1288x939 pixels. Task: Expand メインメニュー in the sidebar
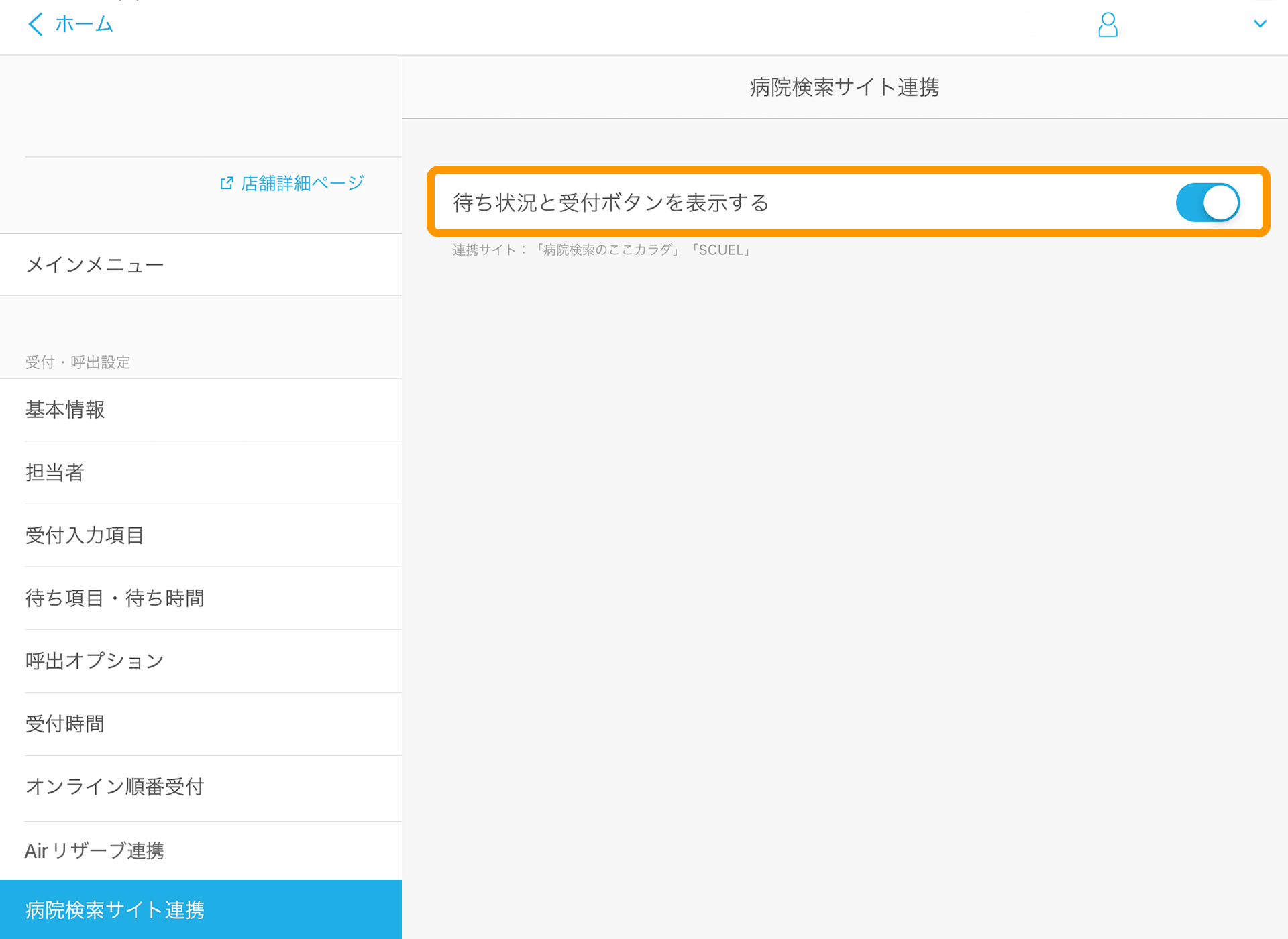pos(94,264)
